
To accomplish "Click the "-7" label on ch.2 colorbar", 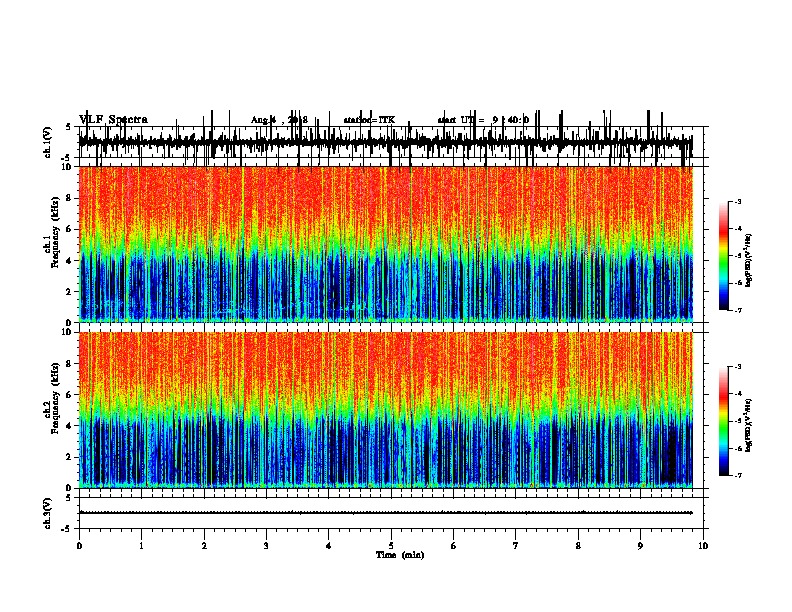I will click(737, 475).
